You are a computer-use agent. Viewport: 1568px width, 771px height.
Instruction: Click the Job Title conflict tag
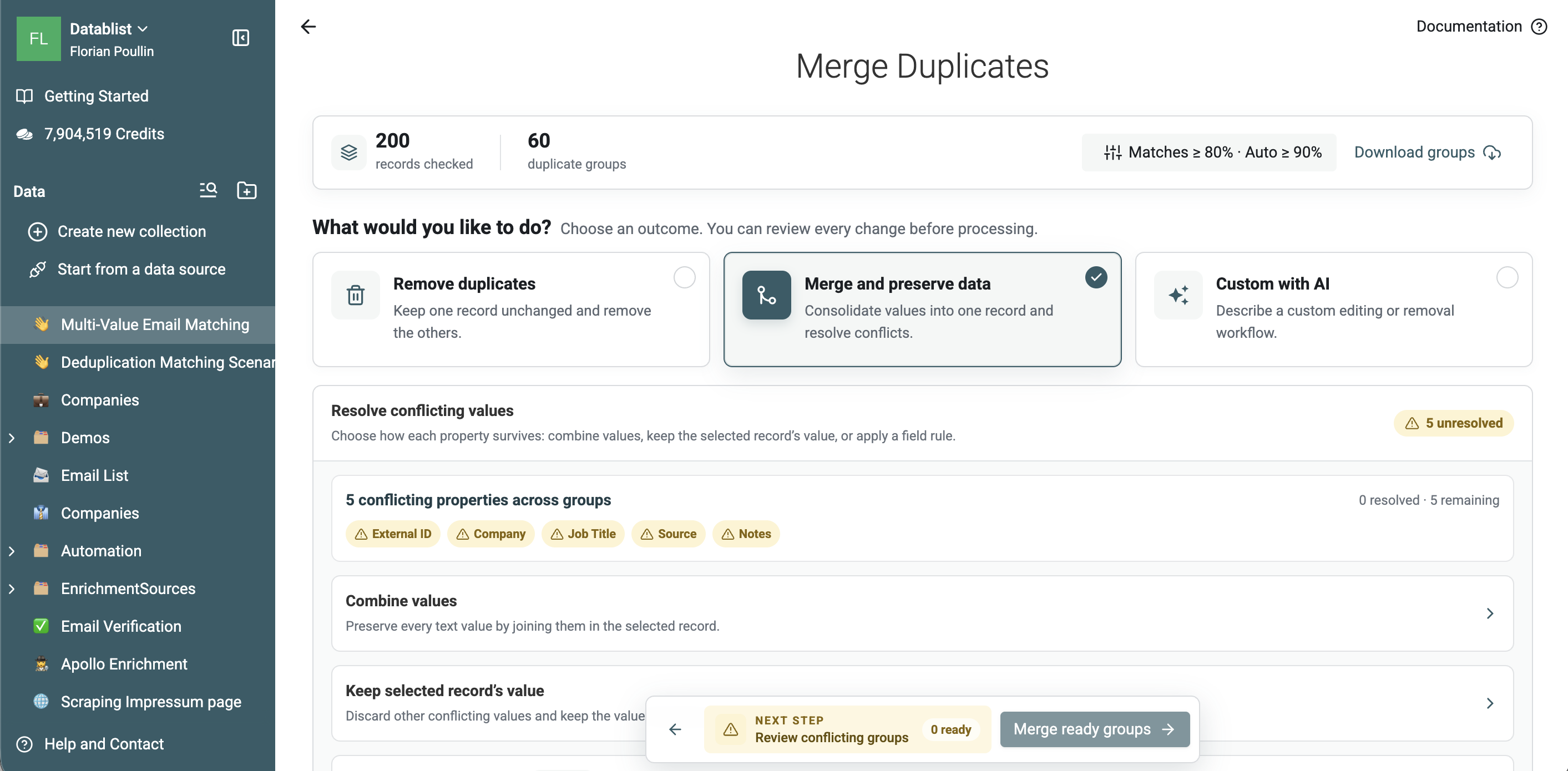click(x=583, y=534)
